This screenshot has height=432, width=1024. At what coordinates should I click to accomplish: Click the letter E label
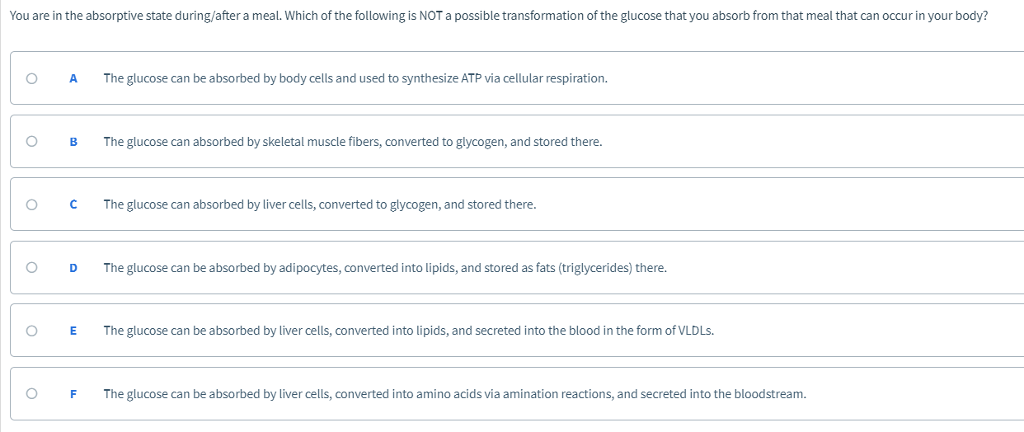(73, 331)
